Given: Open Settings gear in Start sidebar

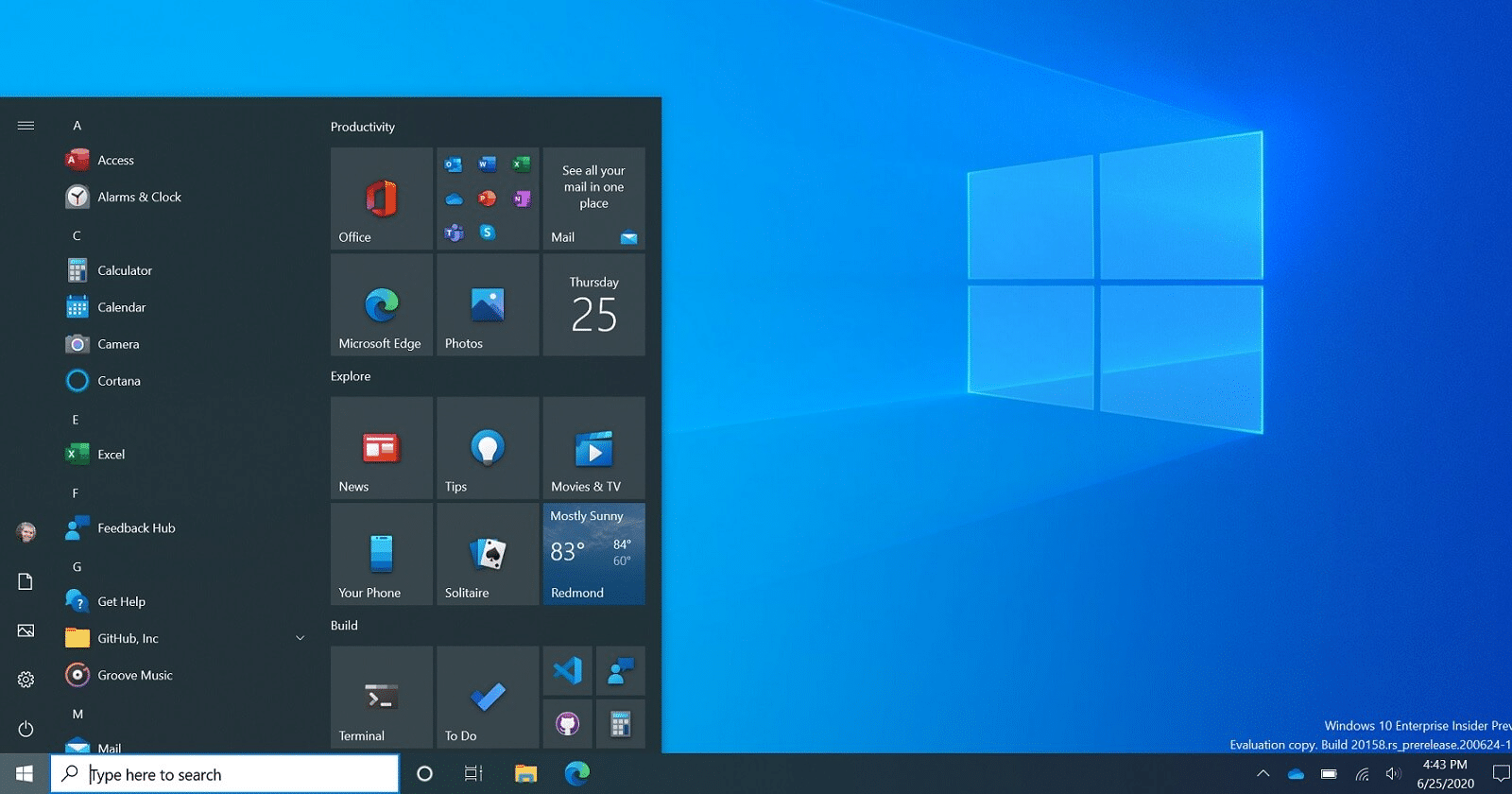Looking at the screenshot, I should pos(26,680).
